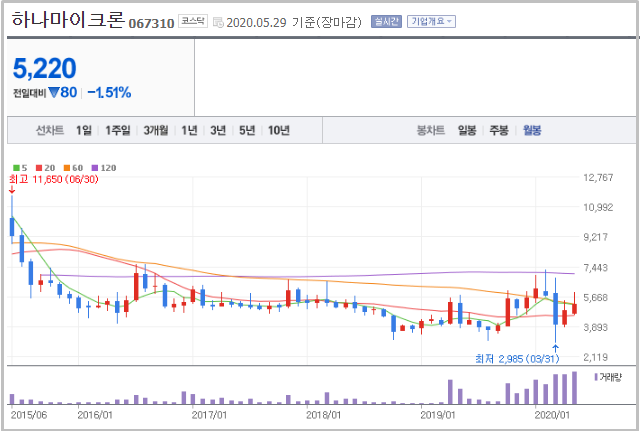Switch to the 월봉 monthly candle chart
Viewport: 640px width, 431px height.
click(532, 130)
